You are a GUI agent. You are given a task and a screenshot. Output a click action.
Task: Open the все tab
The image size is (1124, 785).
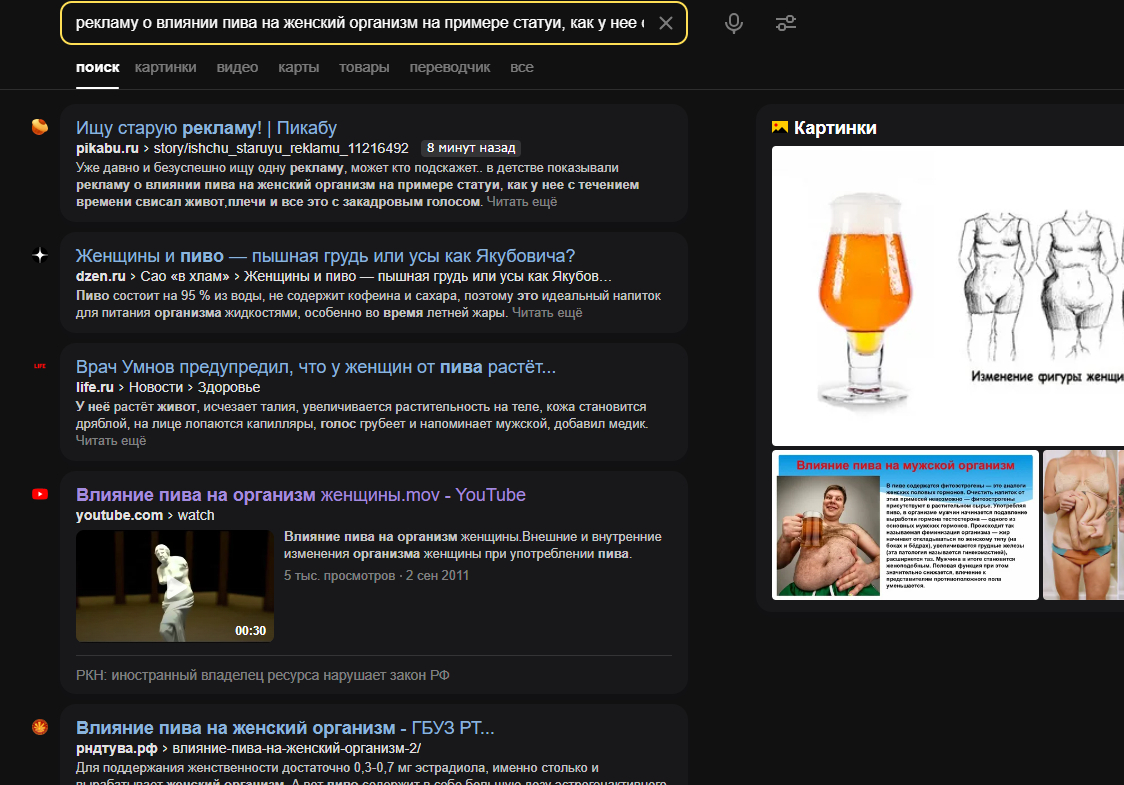[x=522, y=67]
